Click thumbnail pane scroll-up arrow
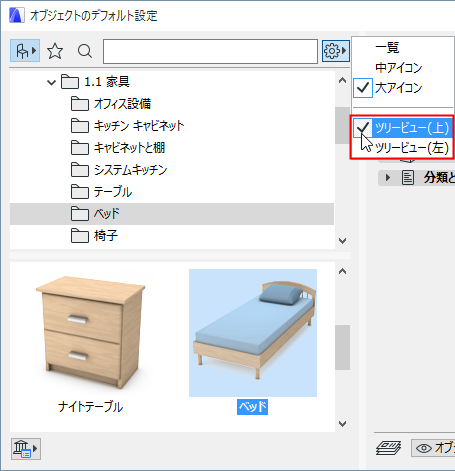Viewport: 455px width, 471px height. pos(342,271)
